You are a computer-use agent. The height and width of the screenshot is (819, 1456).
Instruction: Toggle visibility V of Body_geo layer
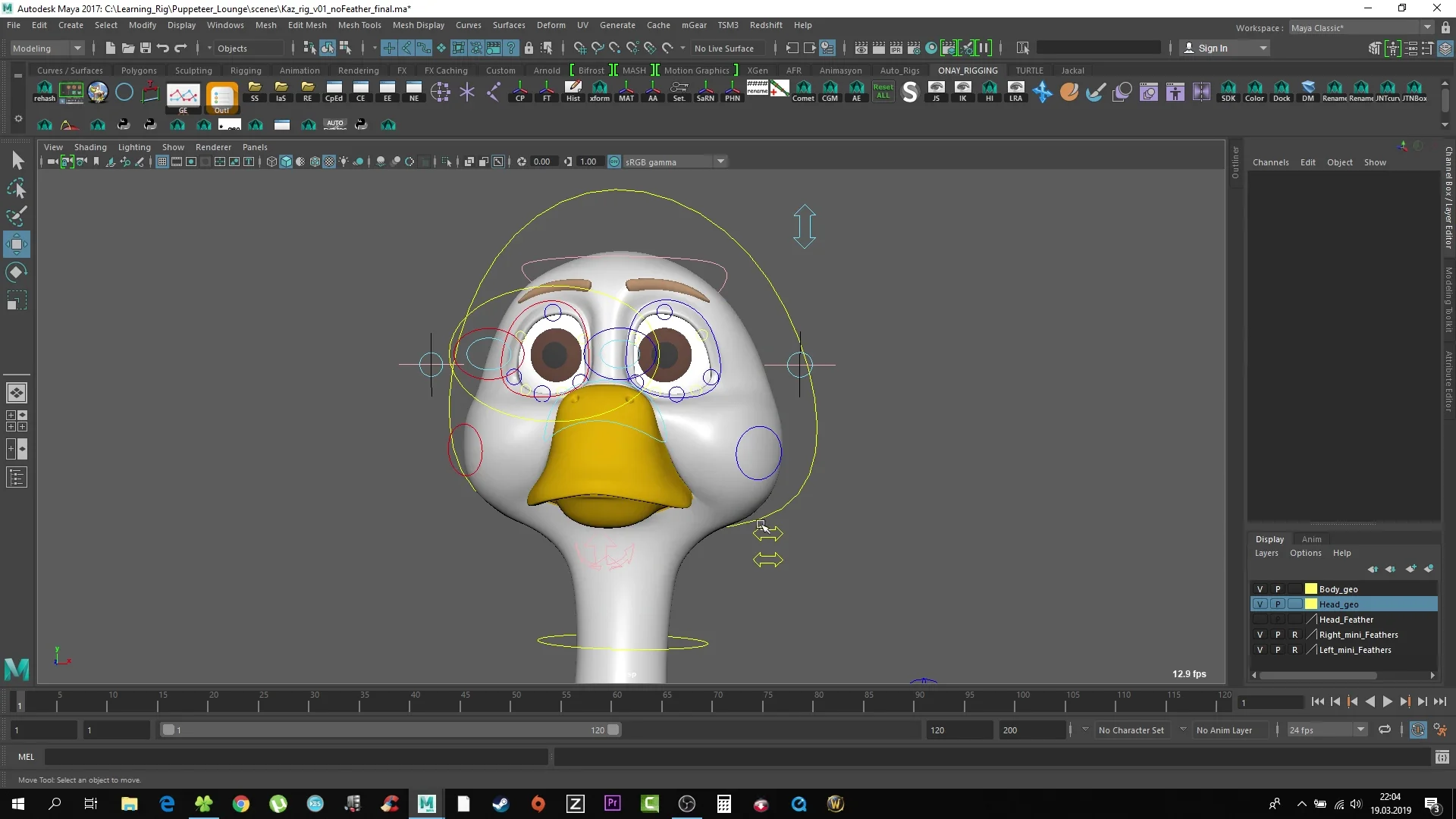tap(1260, 589)
